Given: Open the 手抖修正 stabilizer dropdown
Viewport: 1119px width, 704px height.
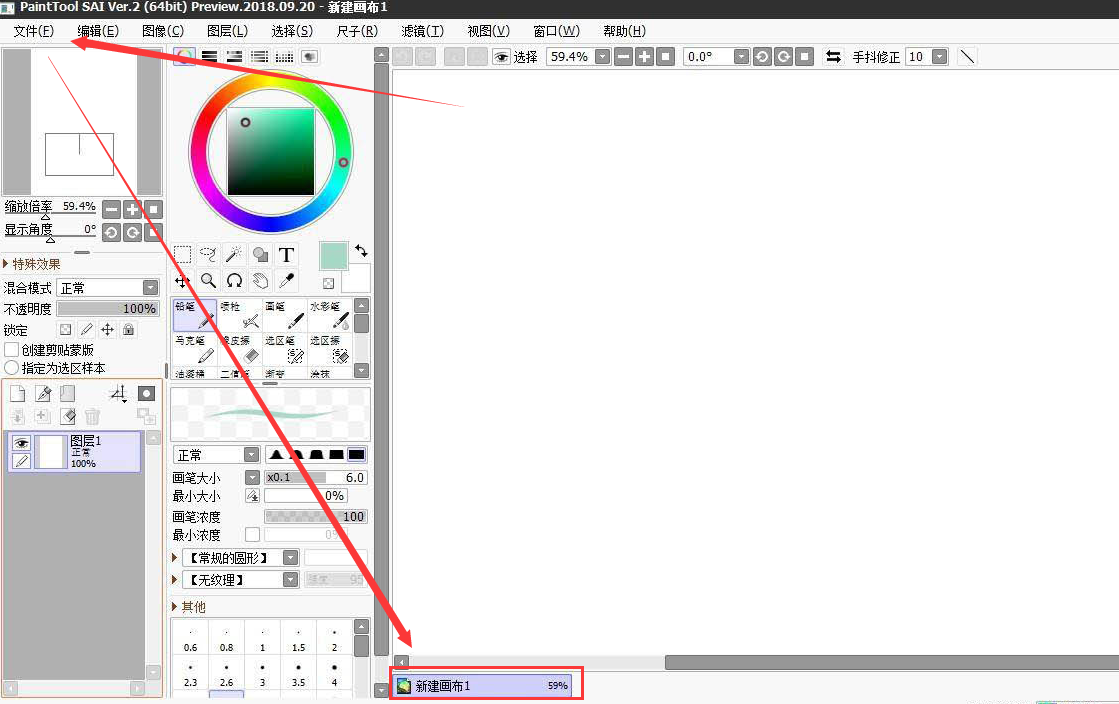Looking at the screenshot, I should [x=940, y=56].
